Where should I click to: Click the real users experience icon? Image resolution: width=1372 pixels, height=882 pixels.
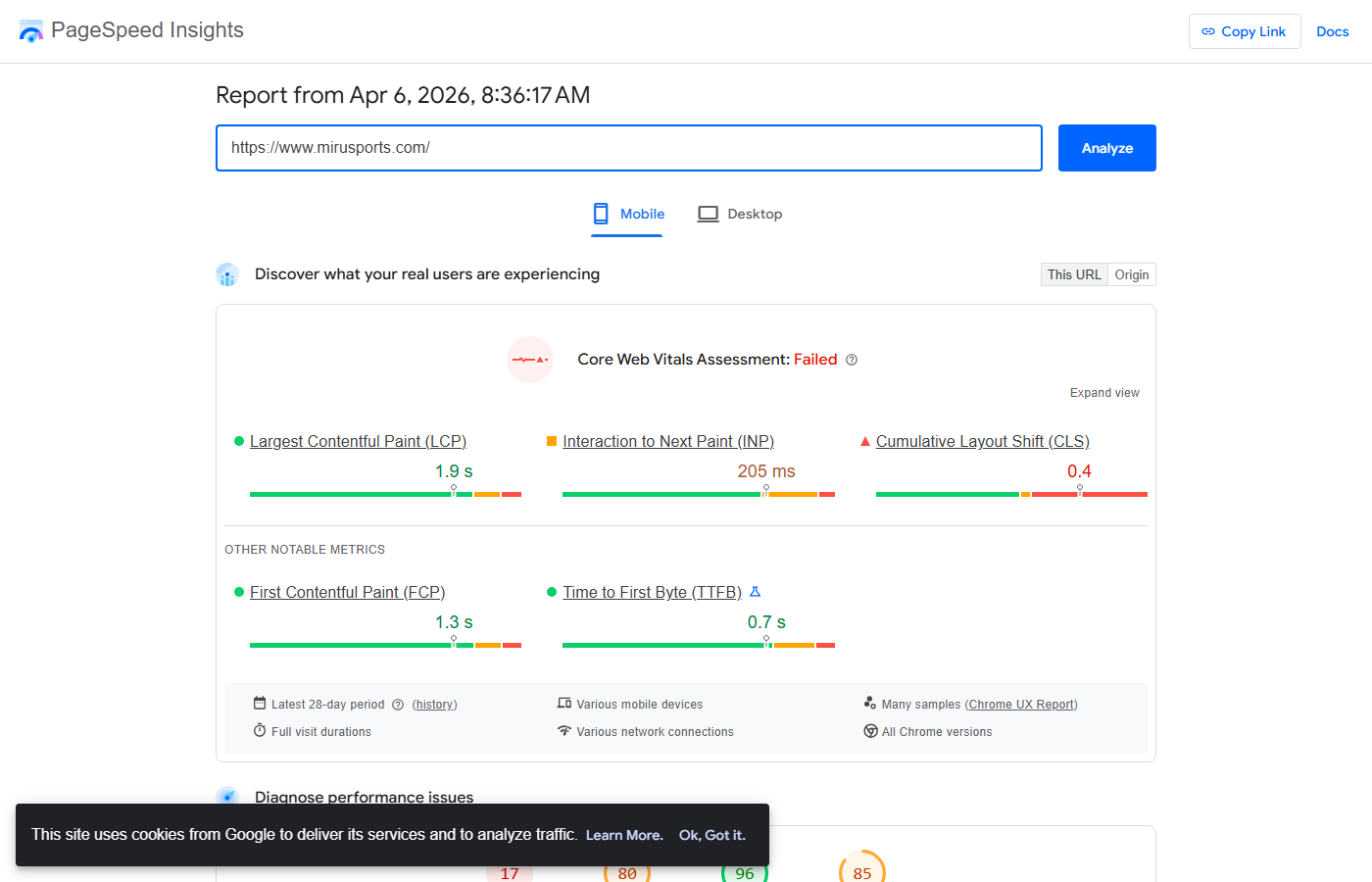pyautogui.click(x=227, y=274)
